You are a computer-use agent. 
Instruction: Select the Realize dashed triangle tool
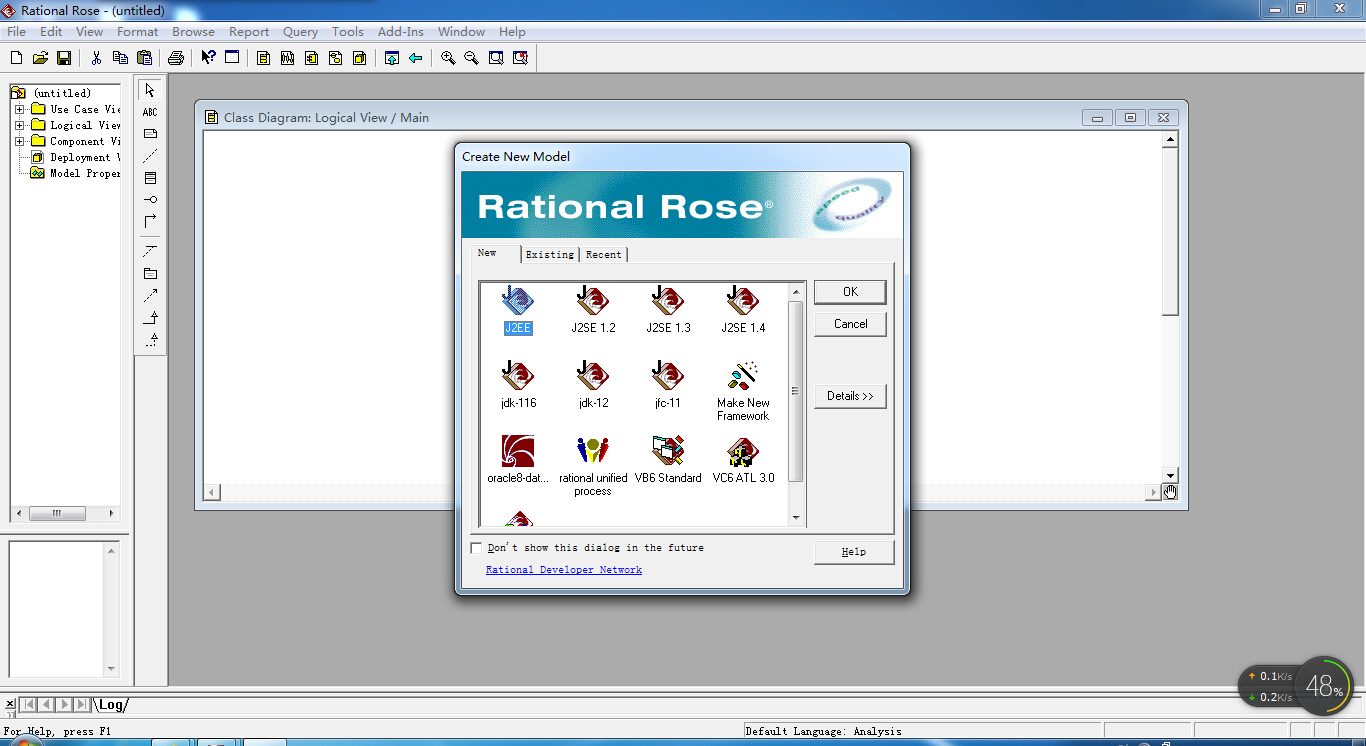click(150, 340)
